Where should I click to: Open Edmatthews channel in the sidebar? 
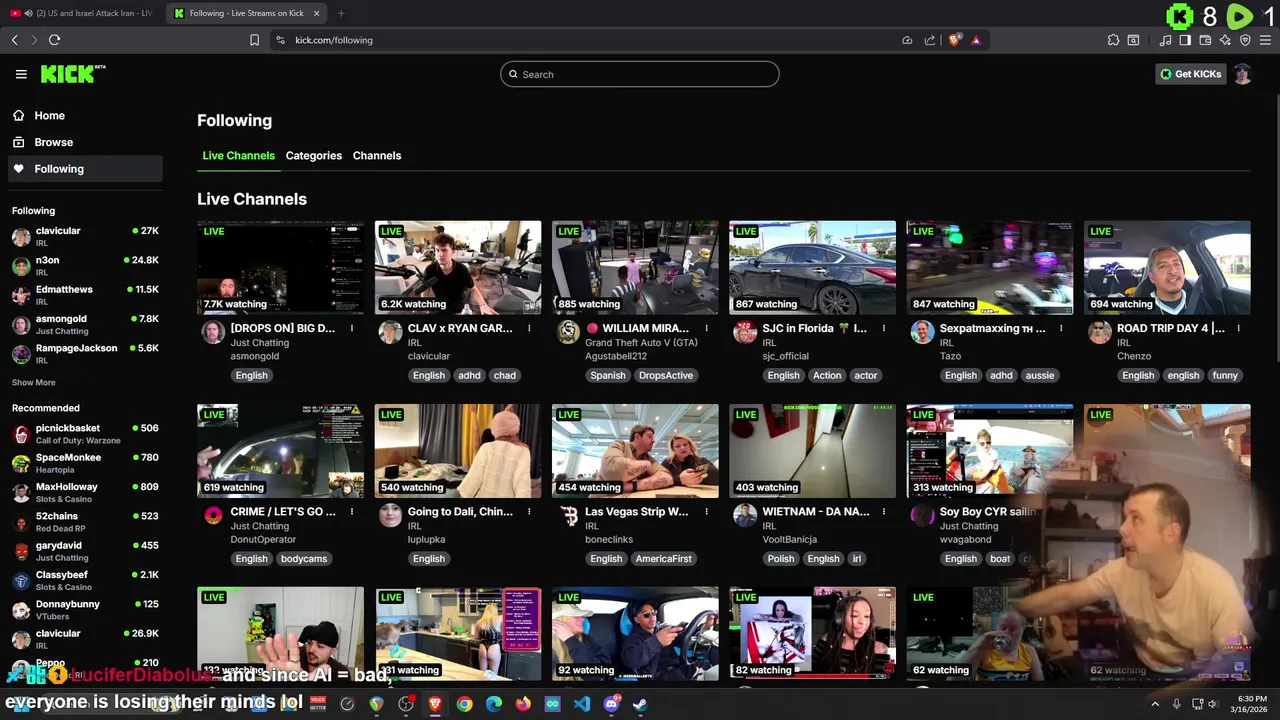pos(85,295)
